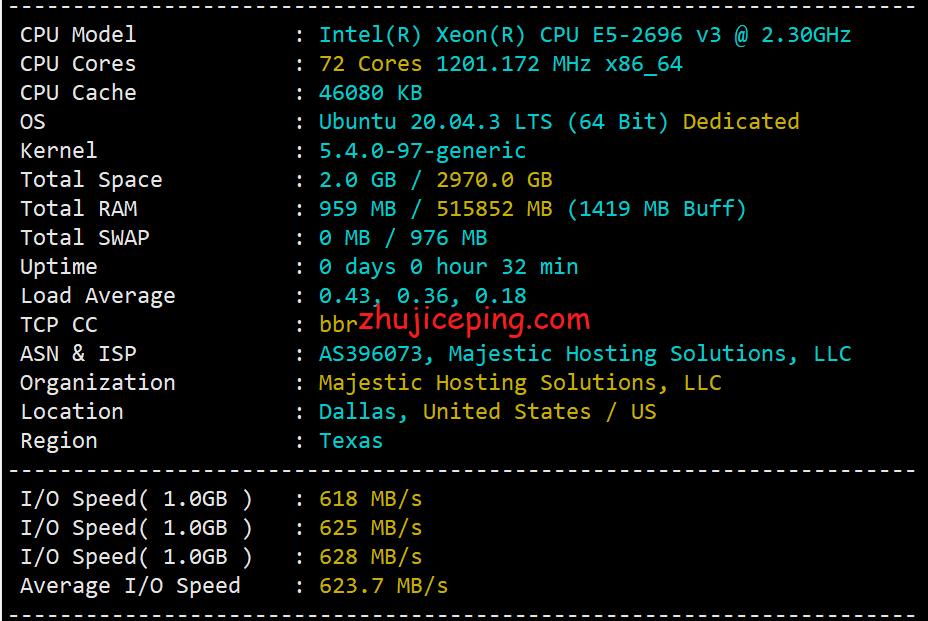Click the 2970.0 GB total space value
Image resolution: width=928 pixels, height=621 pixels.
tap(494, 180)
